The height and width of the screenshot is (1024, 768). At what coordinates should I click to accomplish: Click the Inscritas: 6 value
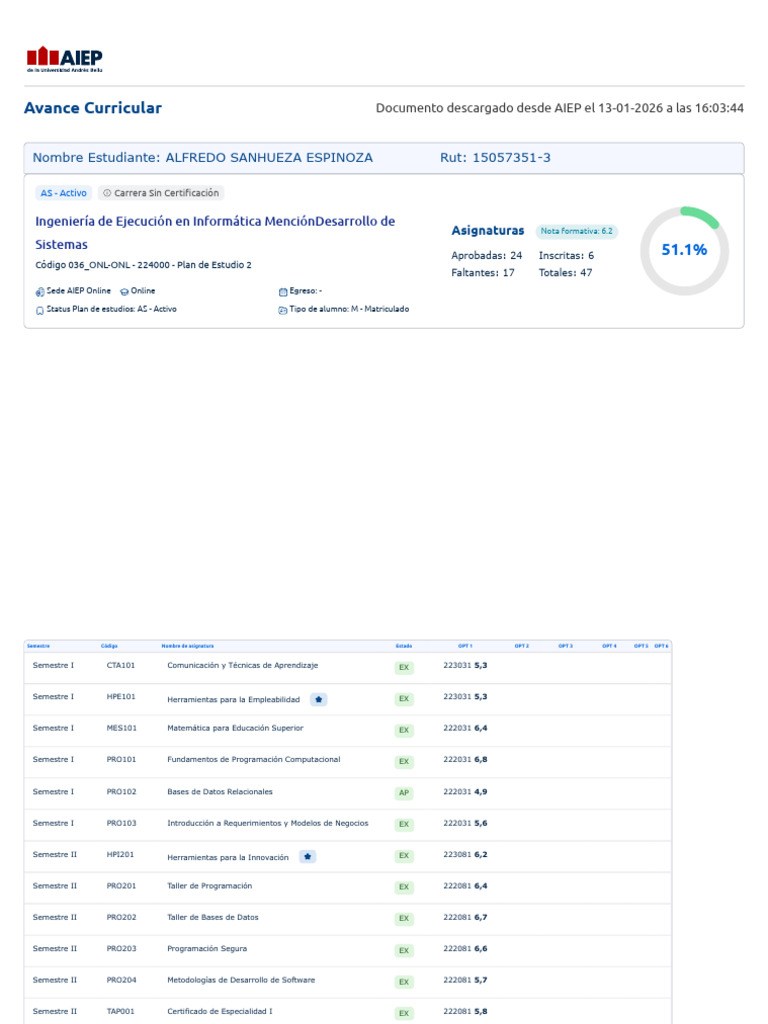(566, 255)
